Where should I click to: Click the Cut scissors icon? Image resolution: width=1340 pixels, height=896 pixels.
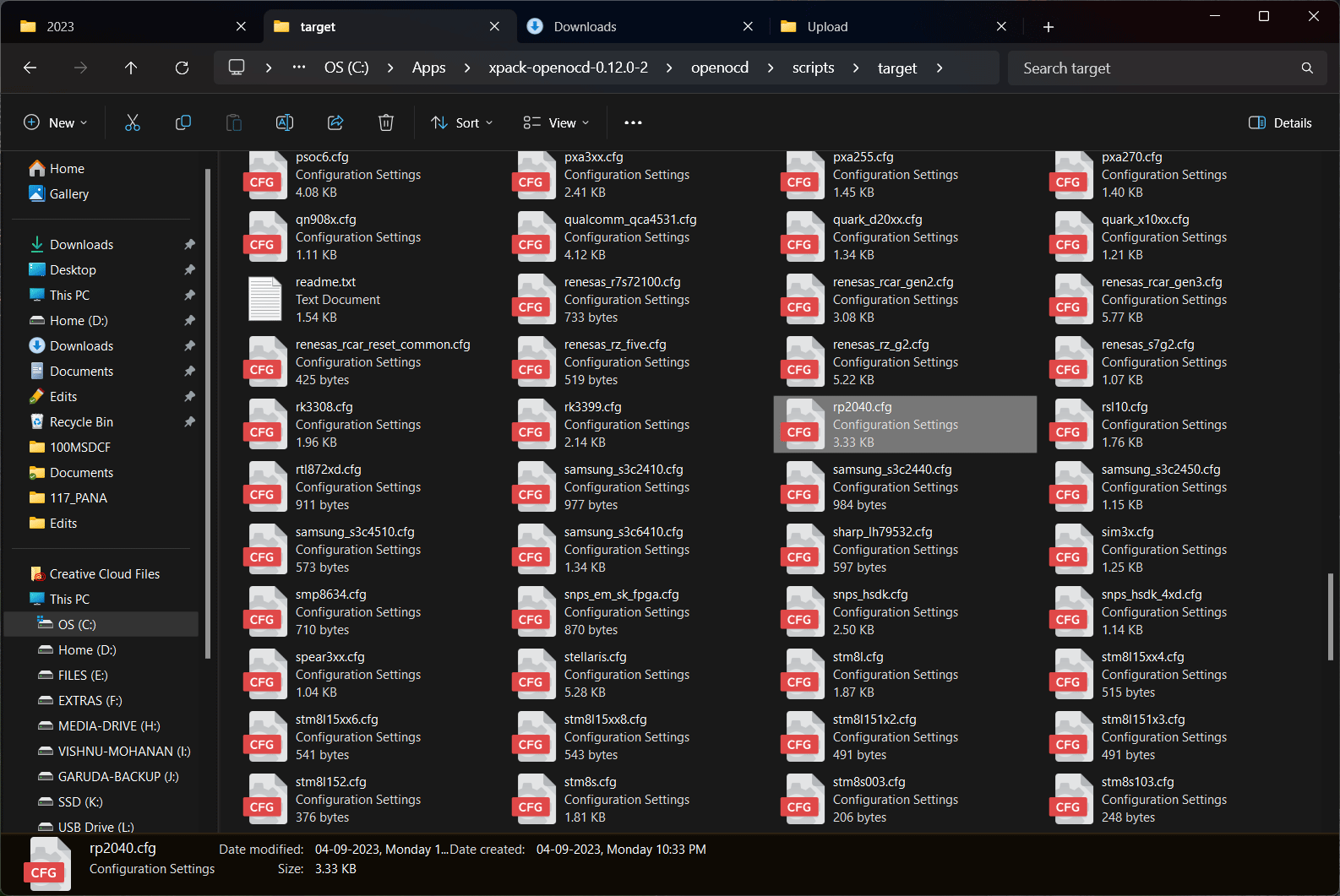[x=133, y=122]
